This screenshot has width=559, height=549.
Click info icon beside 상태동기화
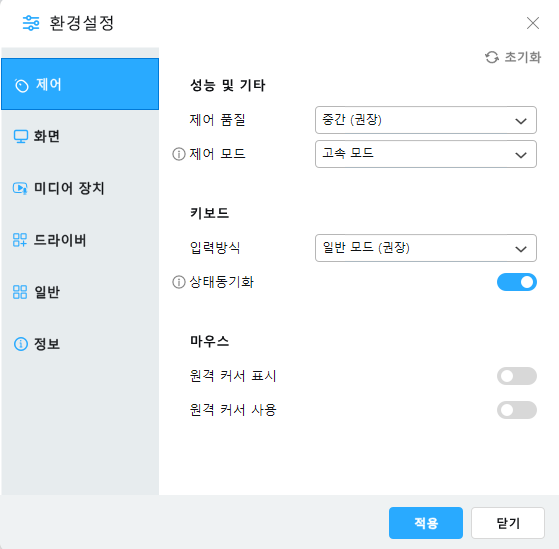point(179,282)
